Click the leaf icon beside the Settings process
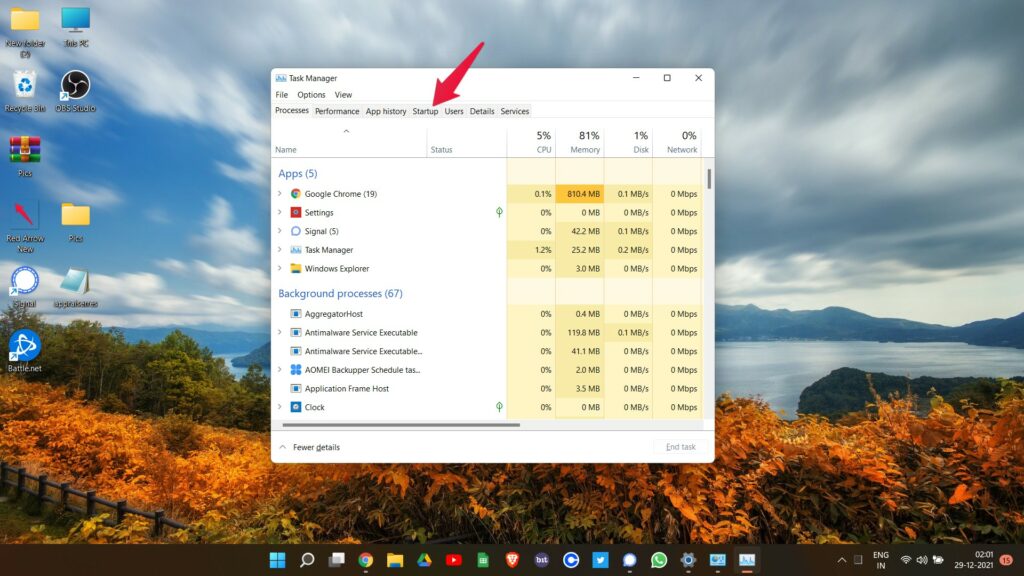Viewport: 1024px width, 576px height. pos(498,212)
